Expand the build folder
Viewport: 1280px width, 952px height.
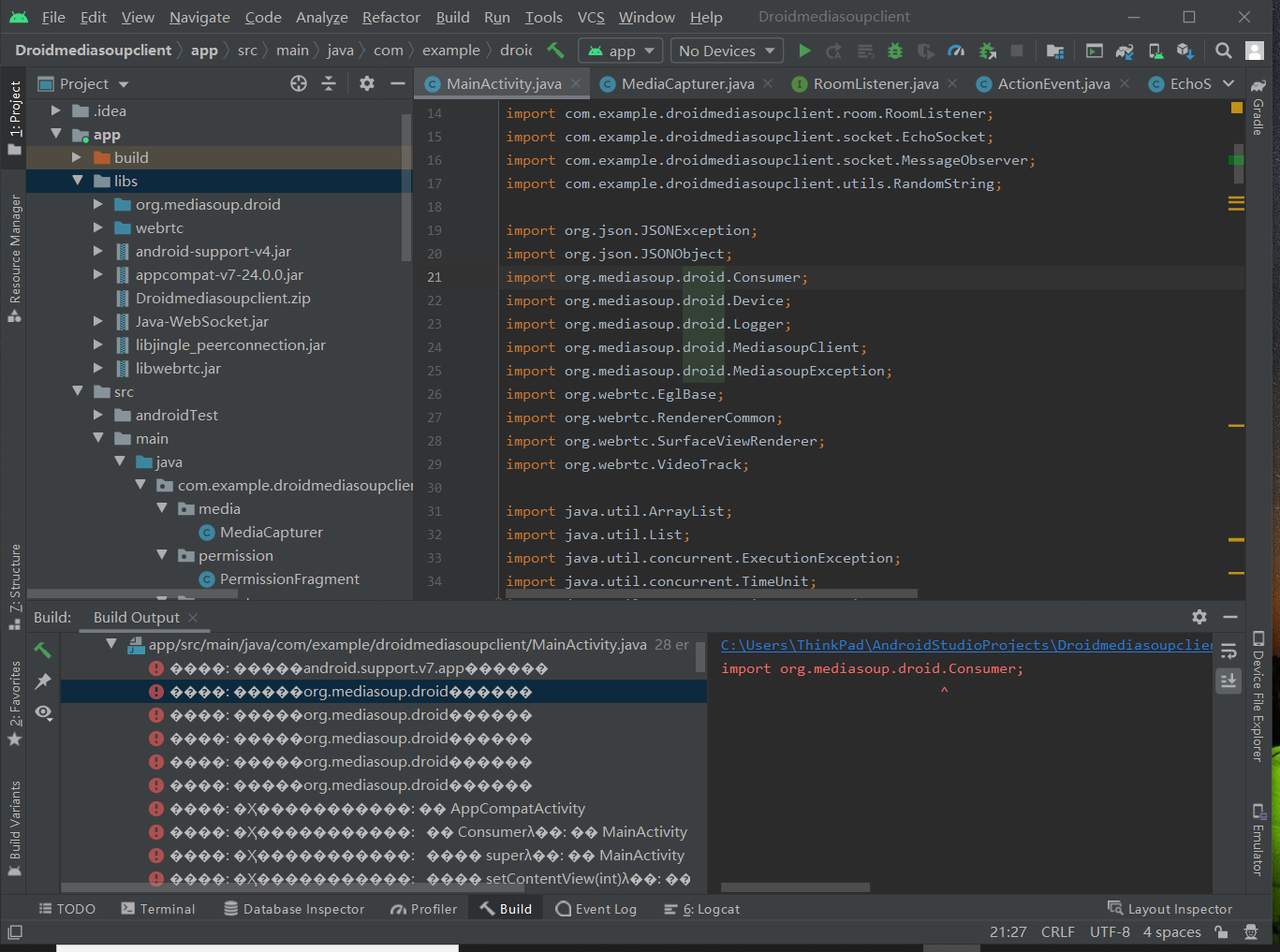click(x=78, y=157)
